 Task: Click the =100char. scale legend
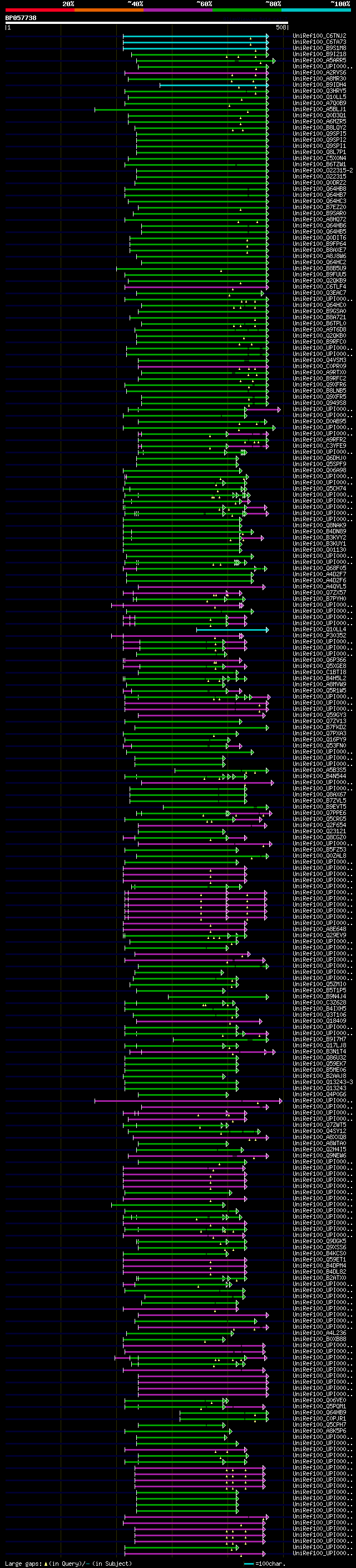[x=264, y=1564]
